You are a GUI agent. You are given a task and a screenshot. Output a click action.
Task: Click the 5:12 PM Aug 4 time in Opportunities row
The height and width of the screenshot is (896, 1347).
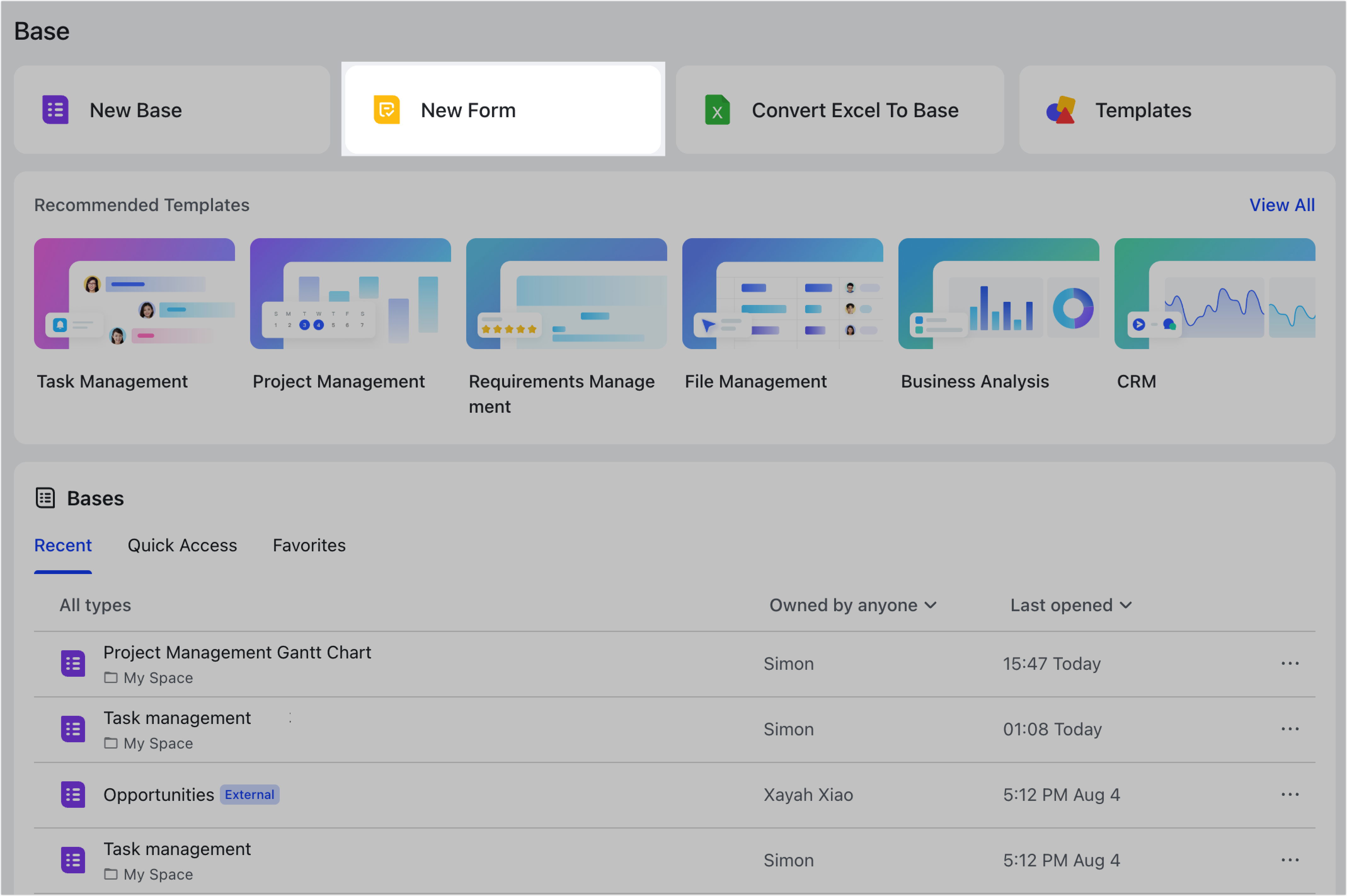click(1061, 794)
